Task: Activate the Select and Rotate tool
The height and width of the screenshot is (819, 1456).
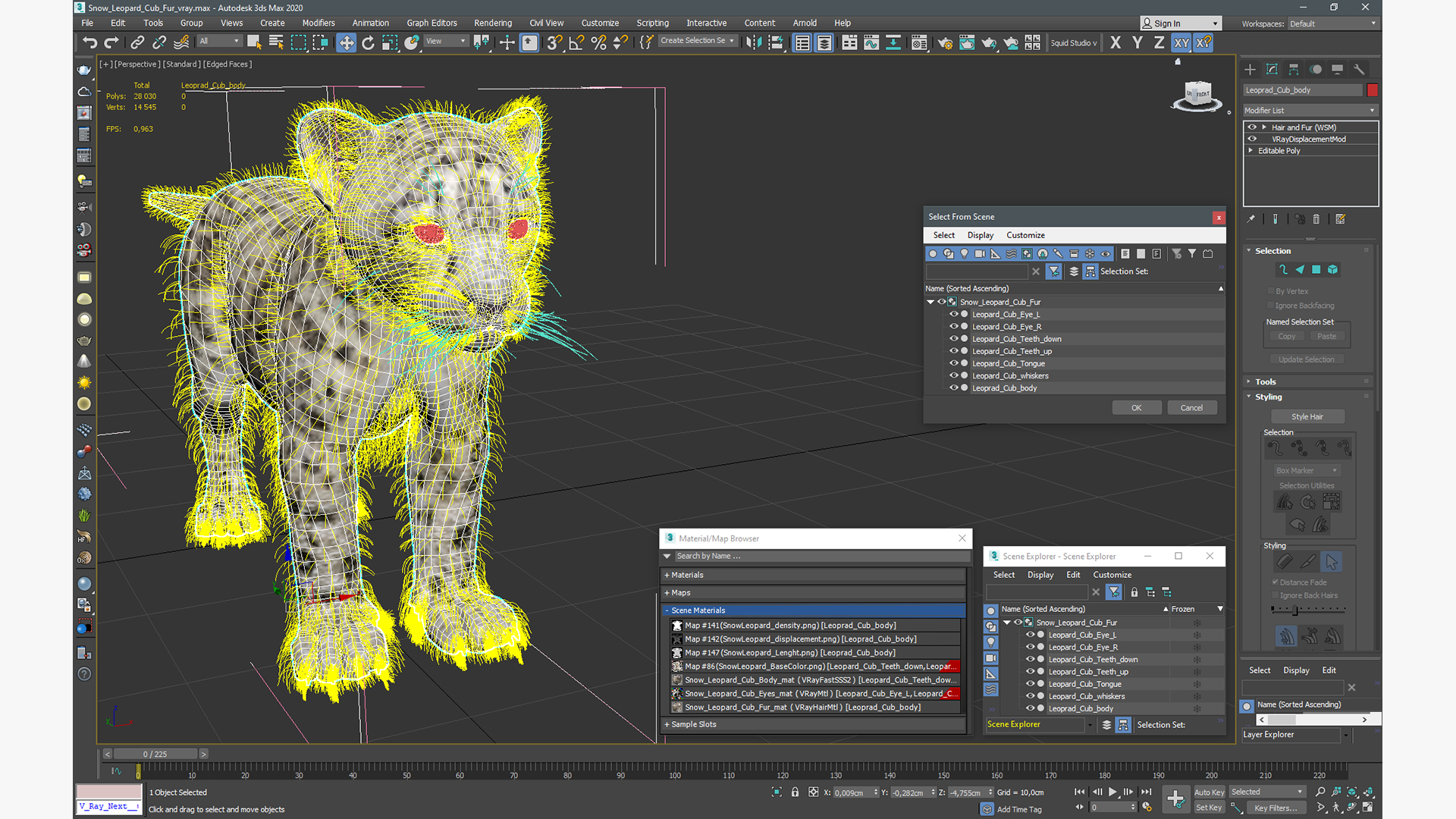Action: (368, 42)
